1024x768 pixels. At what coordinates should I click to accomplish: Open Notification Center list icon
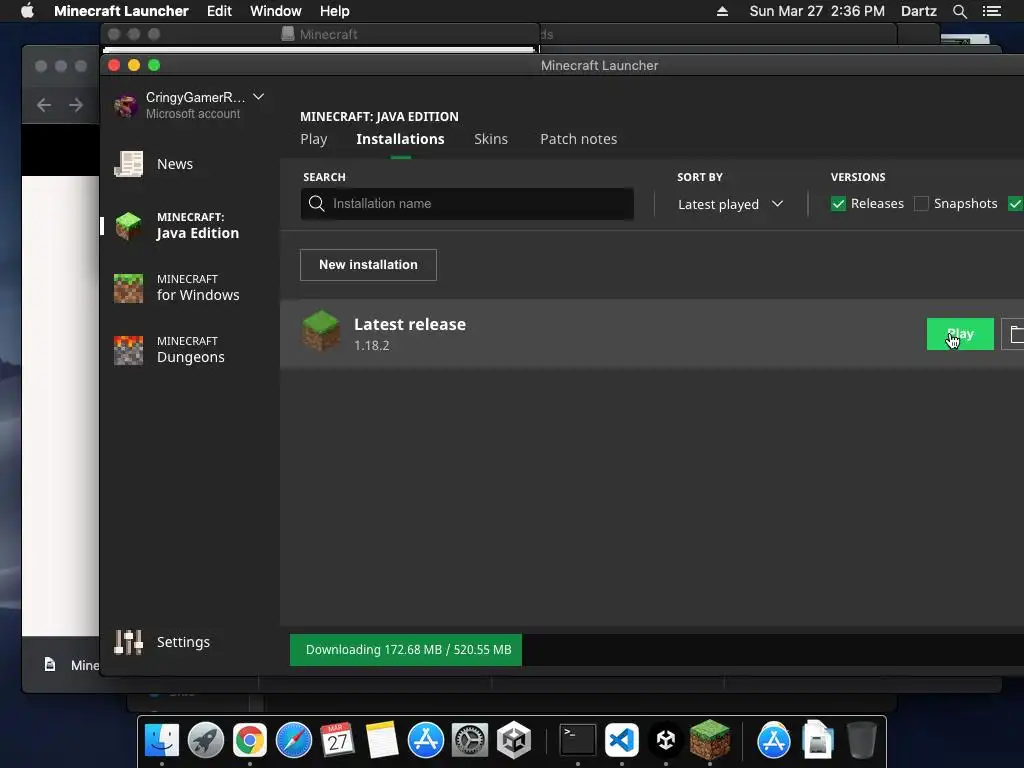click(991, 11)
